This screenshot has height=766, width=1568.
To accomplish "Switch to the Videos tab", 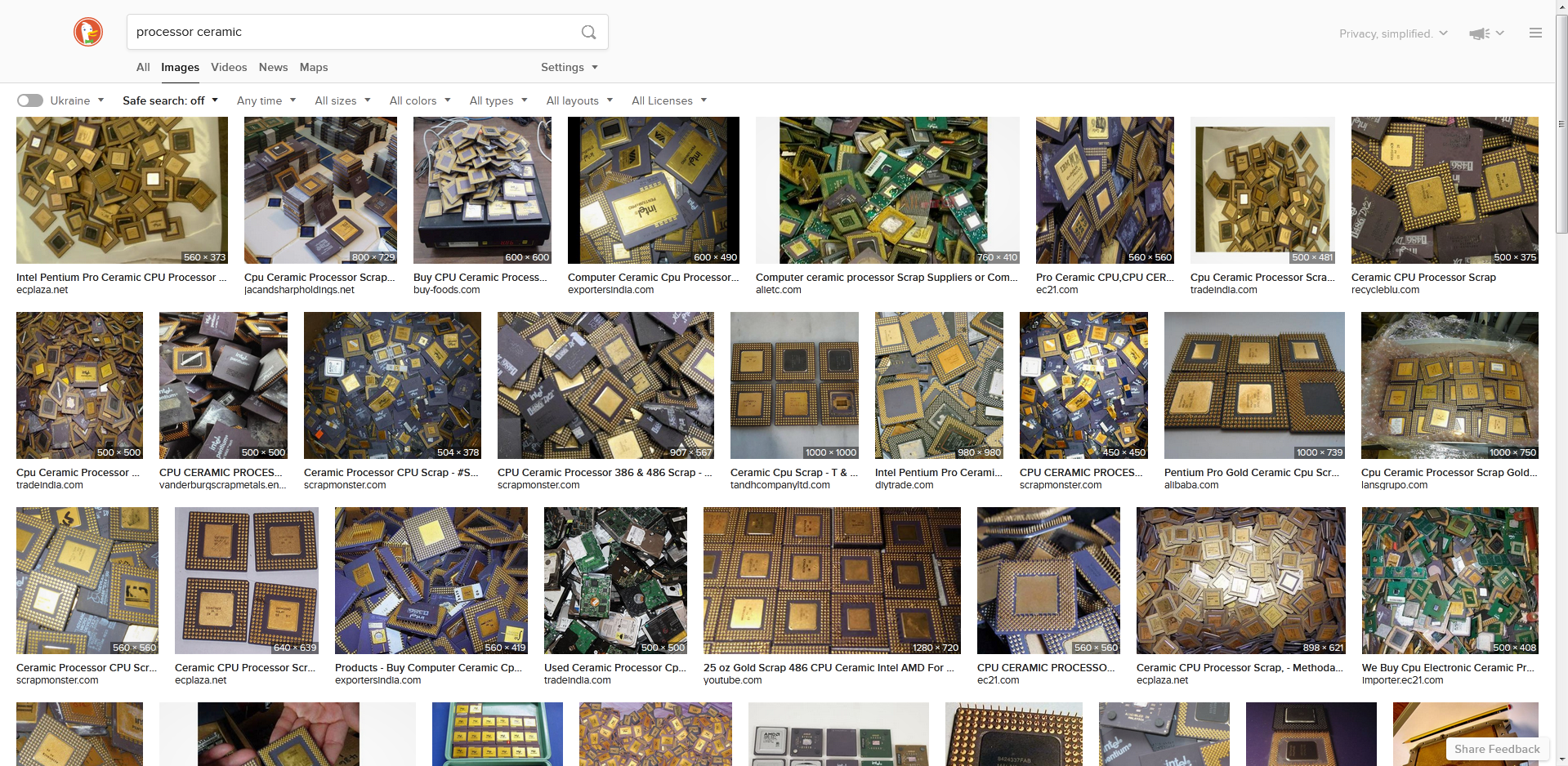I will (x=229, y=67).
